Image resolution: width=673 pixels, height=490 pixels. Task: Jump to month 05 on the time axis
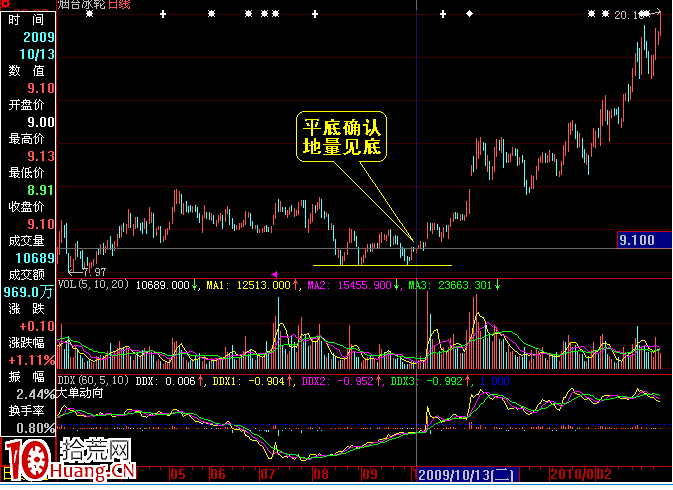(178, 474)
